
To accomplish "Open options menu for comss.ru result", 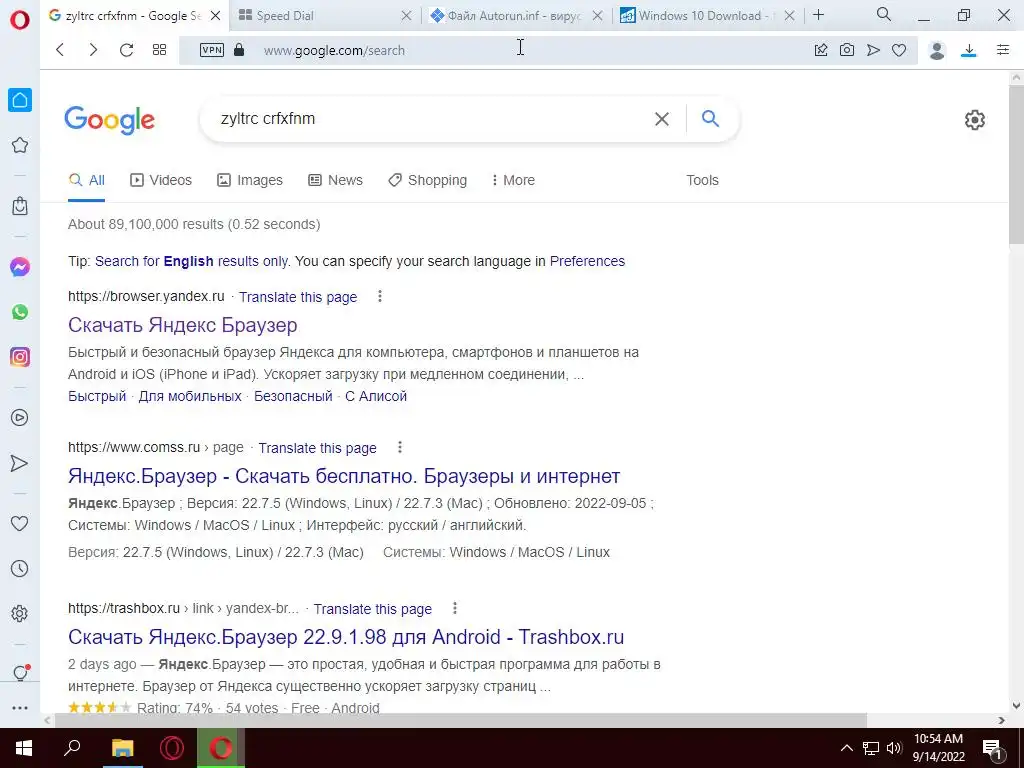I will (400, 447).
